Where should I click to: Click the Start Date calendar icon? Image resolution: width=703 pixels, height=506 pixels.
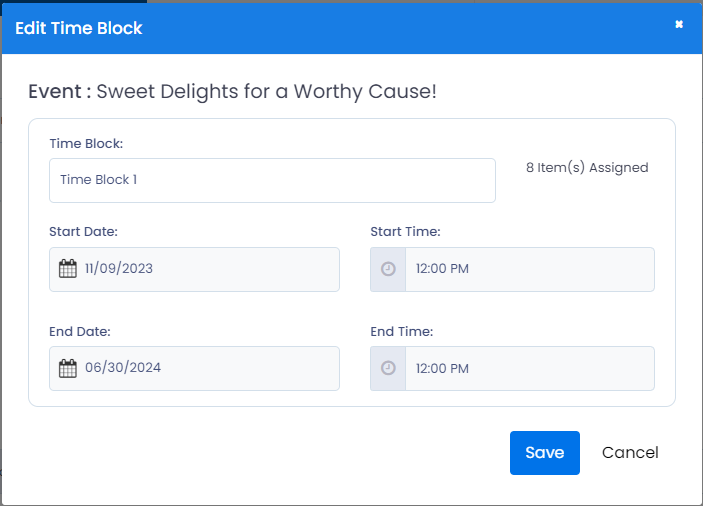(68, 269)
